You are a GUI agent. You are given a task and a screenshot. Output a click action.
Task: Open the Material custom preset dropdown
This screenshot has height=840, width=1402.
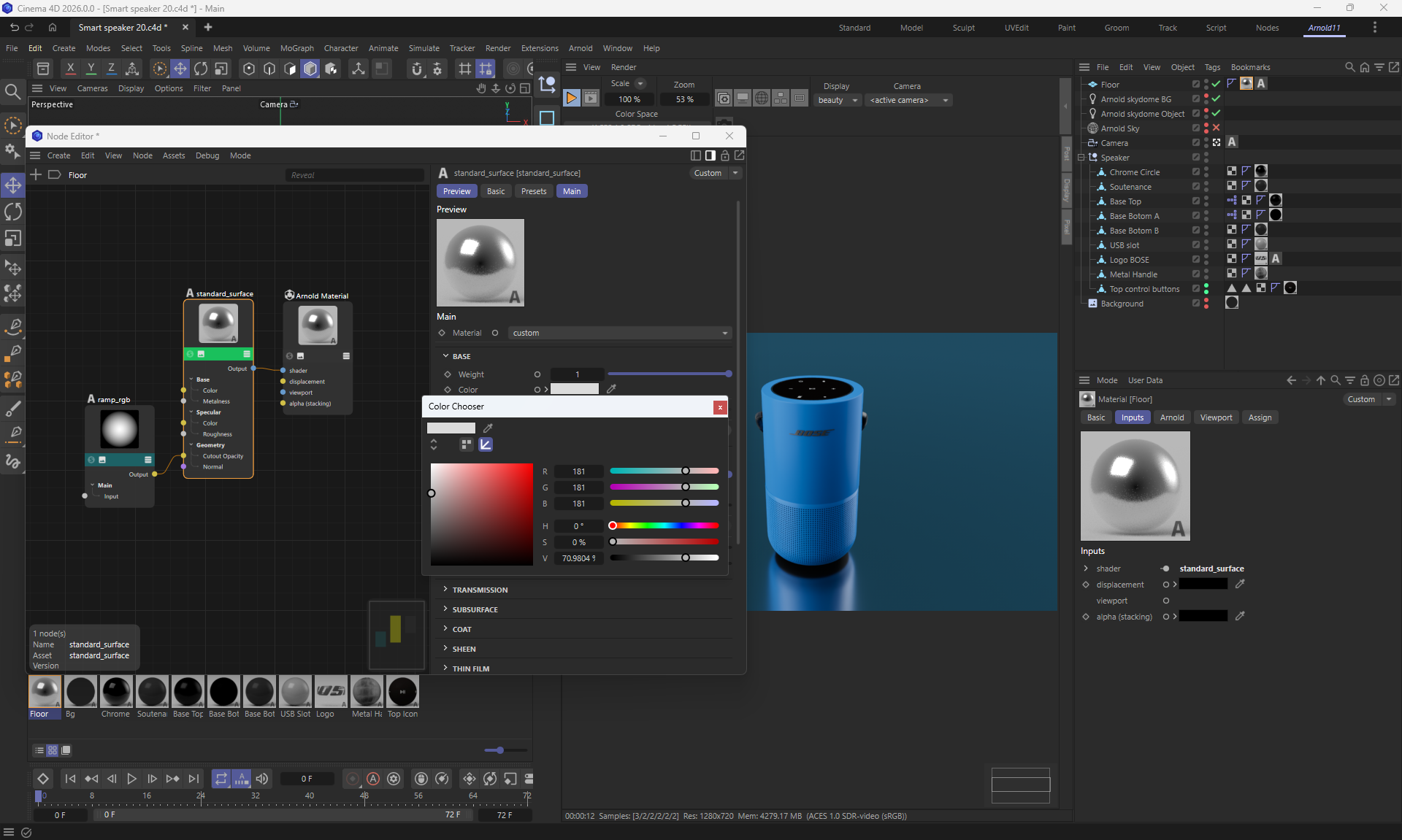click(x=619, y=333)
